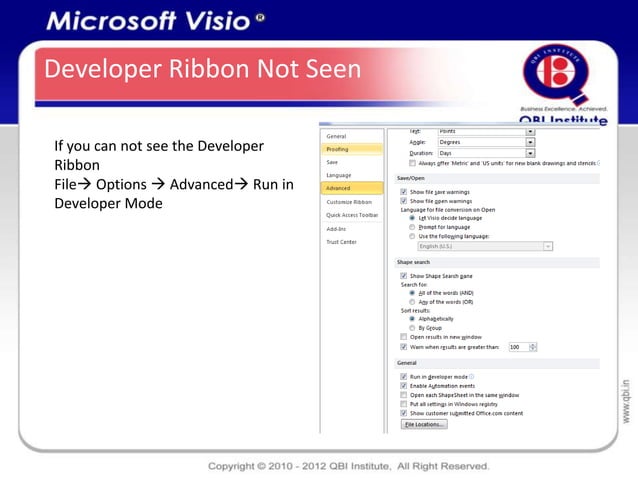The image size is (638, 478).
Task: Select Use the following language option
Action: click(412, 236)
